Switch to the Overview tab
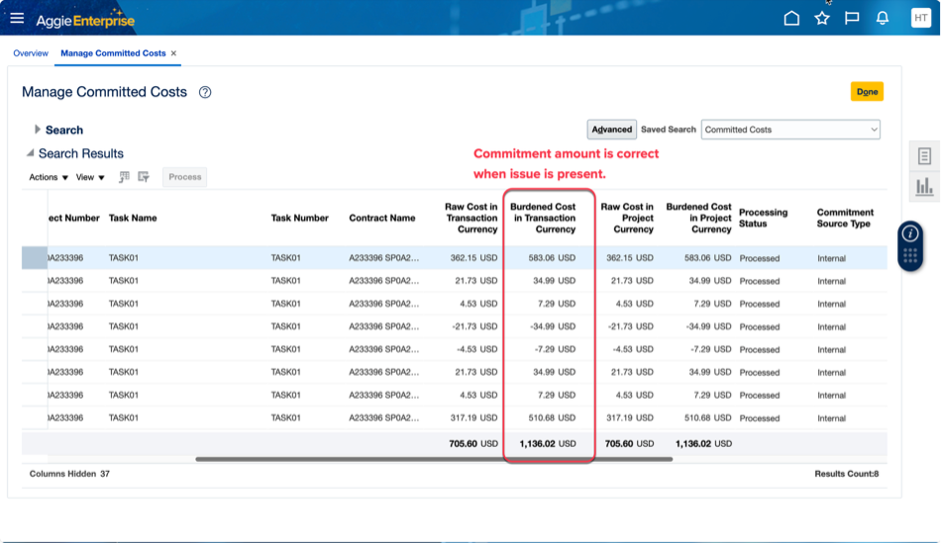Viewport: 944px width, 546px height. 31,53
